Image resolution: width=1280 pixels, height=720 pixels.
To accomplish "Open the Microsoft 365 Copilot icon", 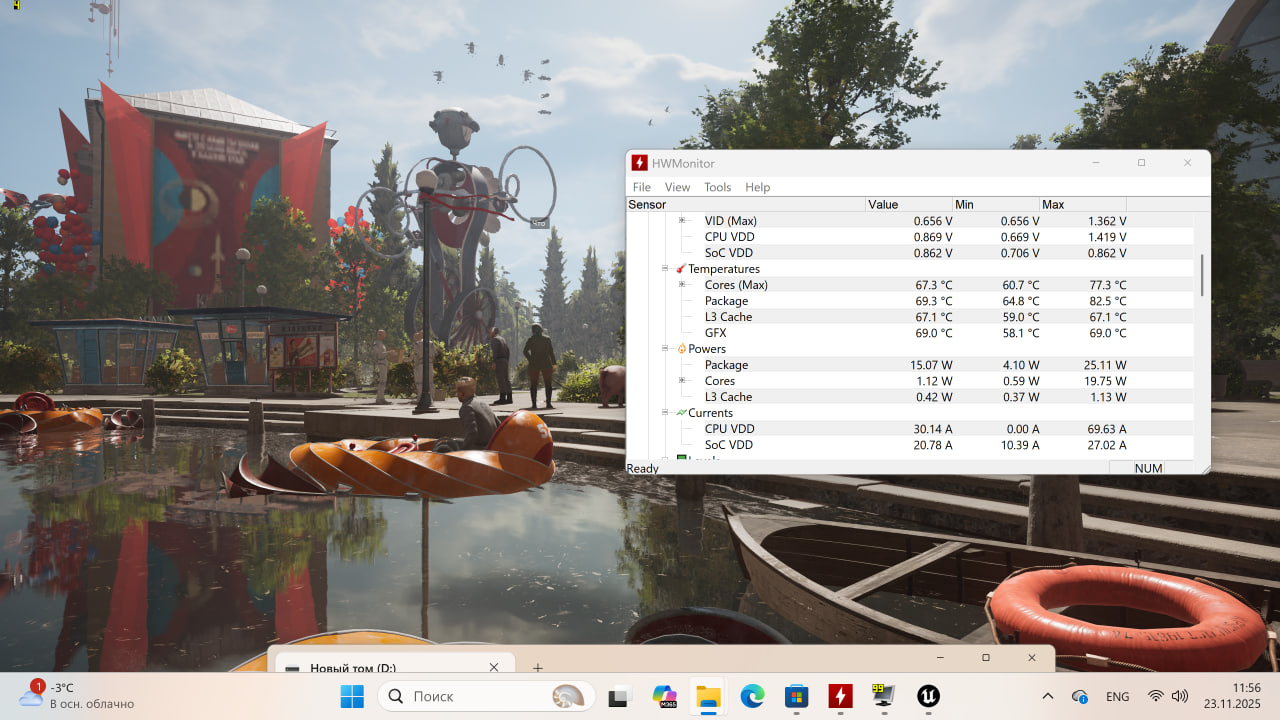I will pyautogui.click(x=664, y=696).
